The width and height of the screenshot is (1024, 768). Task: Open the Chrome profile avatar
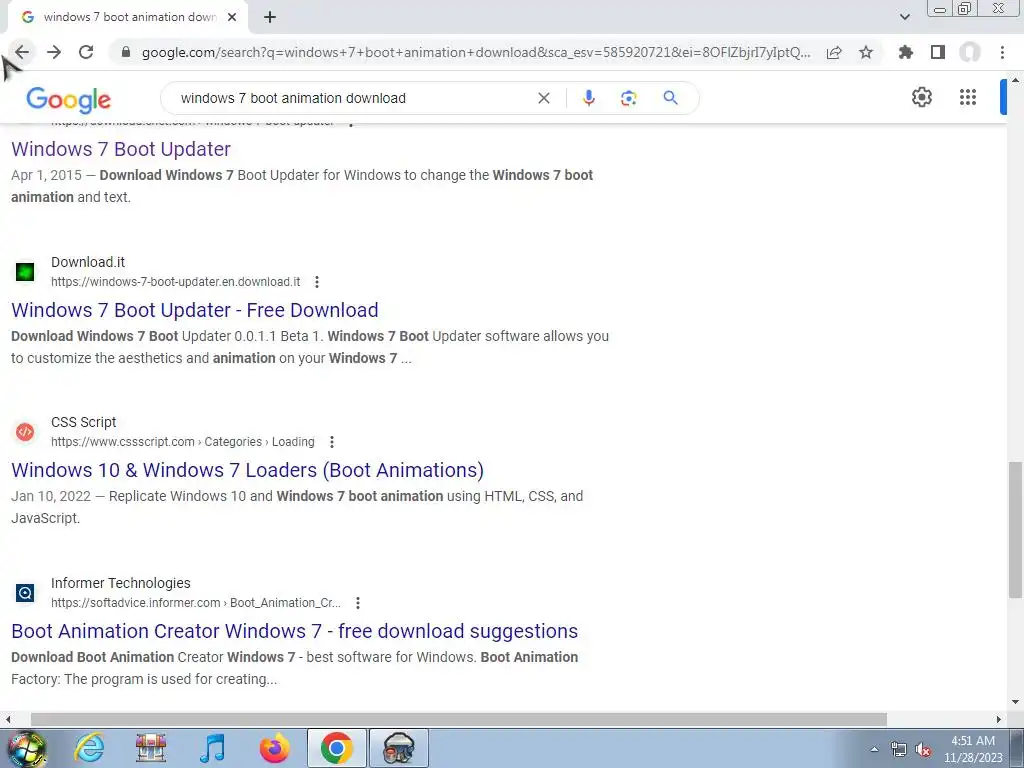[x=970, y=52]
